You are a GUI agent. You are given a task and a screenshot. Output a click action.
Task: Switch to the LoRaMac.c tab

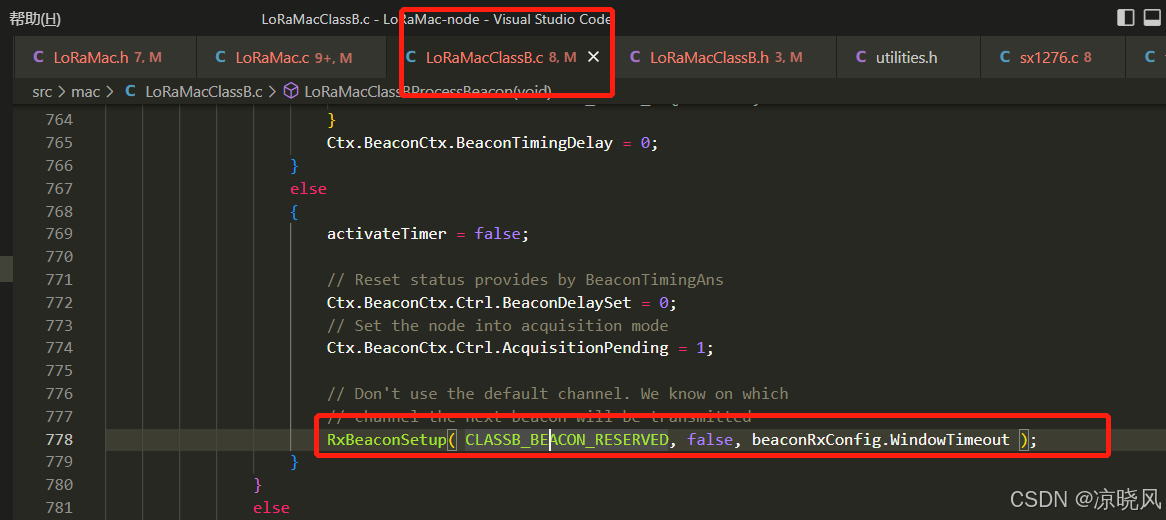[292, 57]
